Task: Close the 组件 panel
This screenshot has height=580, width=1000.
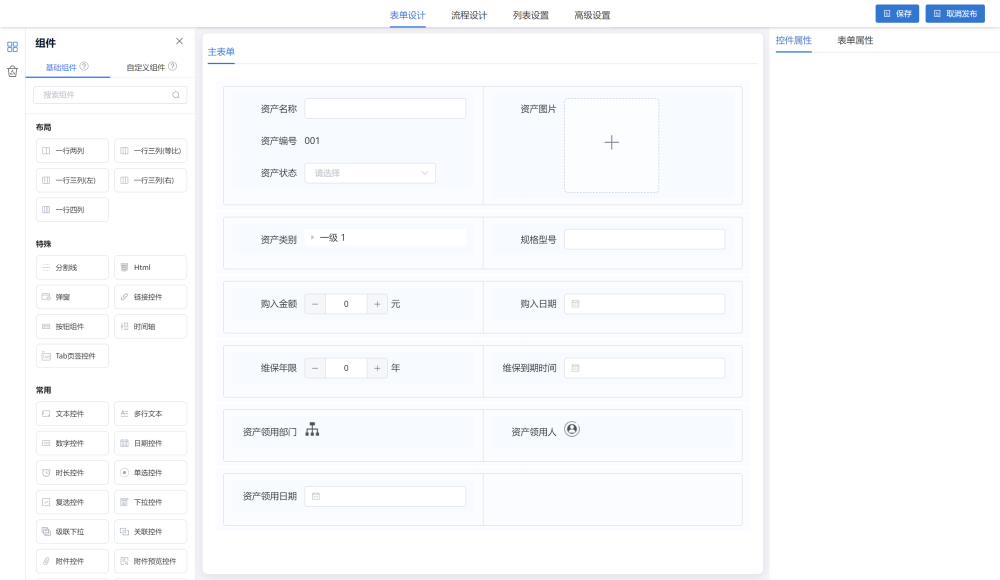Action: 179,42
